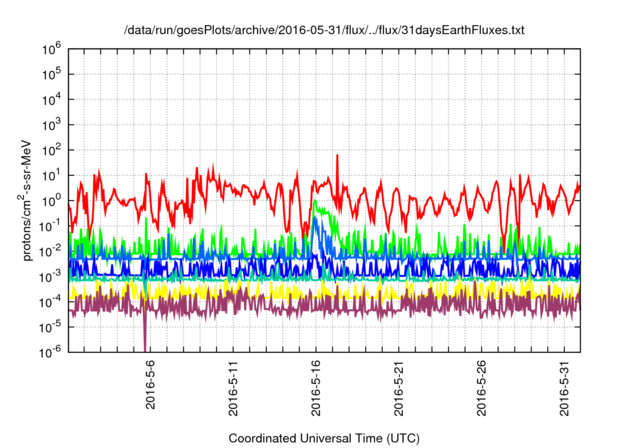Click the protons/cm²-s-sr-MeV axis label
The width and height of the screenshot is (640, 448).
(x=25, y=200)
